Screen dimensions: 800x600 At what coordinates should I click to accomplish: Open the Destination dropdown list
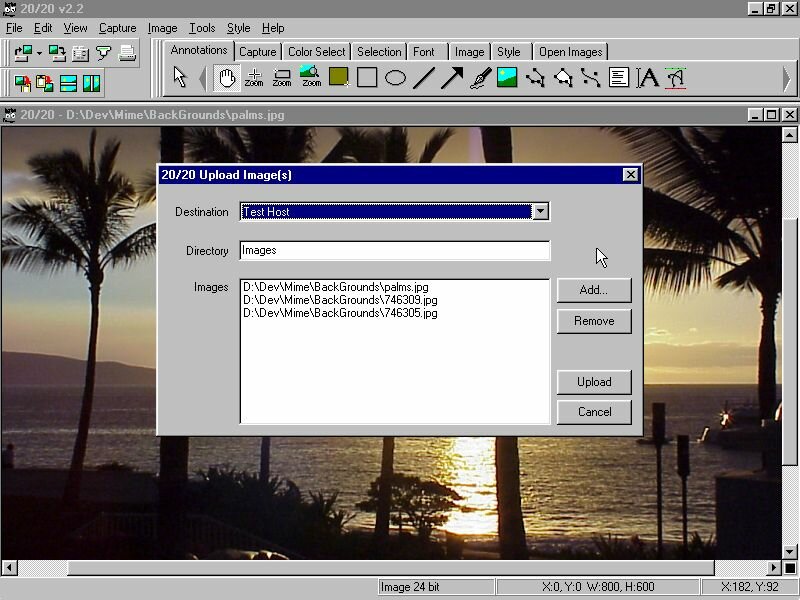(x=540, y=211)
